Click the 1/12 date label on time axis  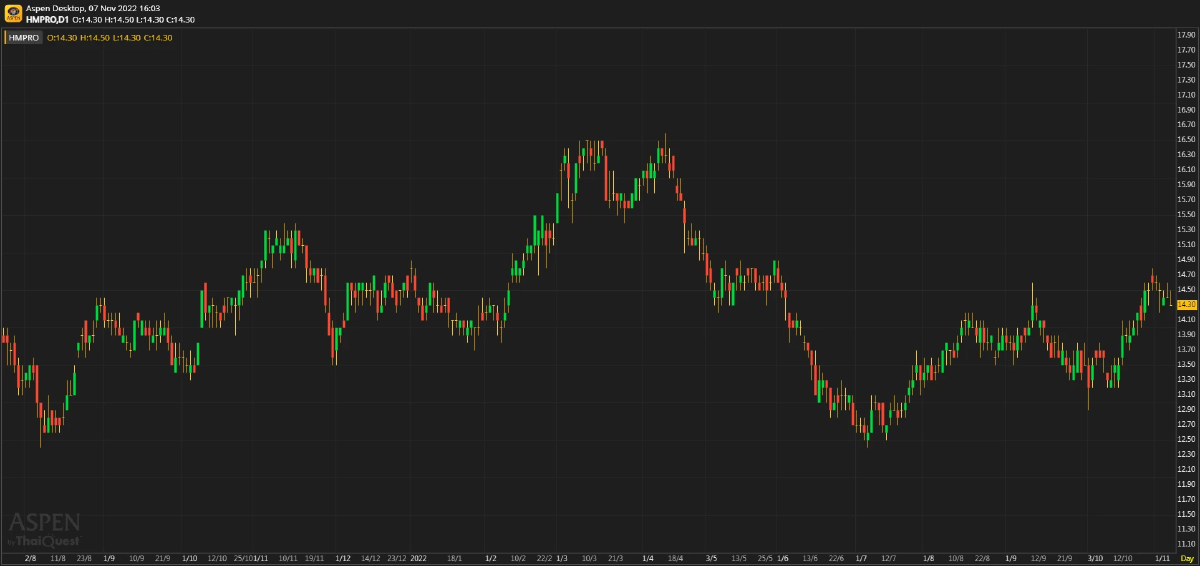343,557
